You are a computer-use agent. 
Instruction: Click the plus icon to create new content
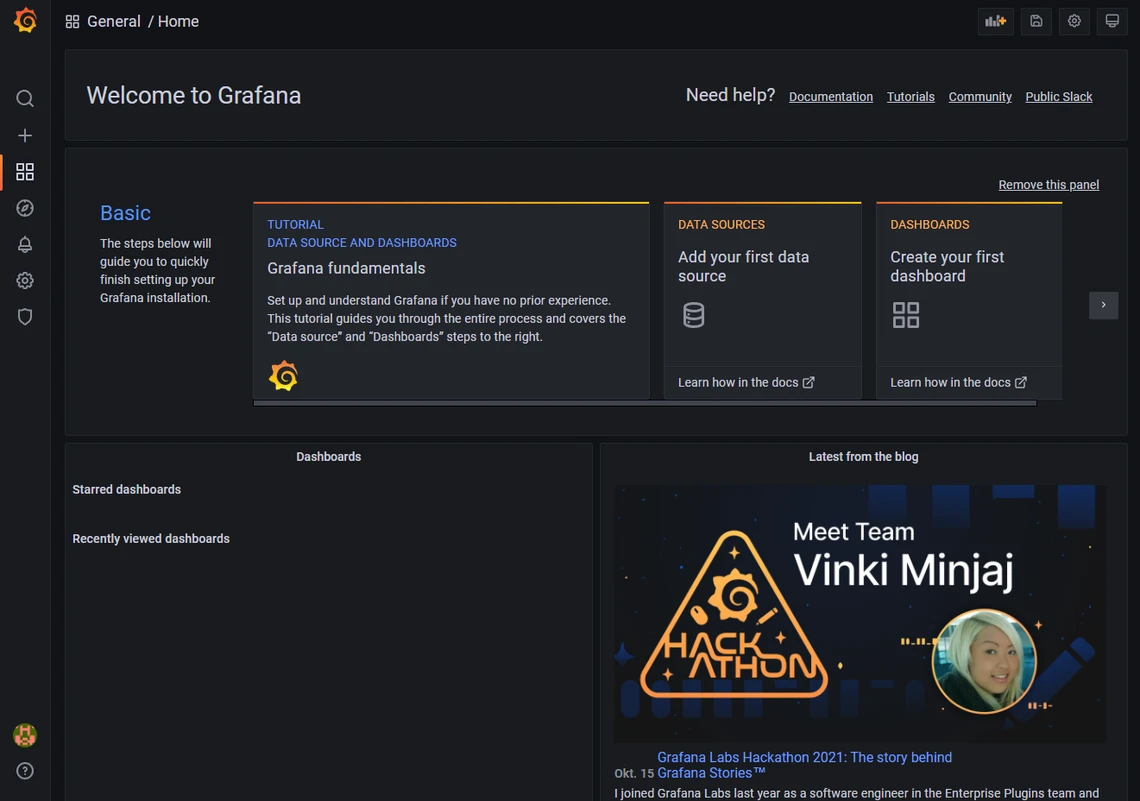(x=24, y=135)
